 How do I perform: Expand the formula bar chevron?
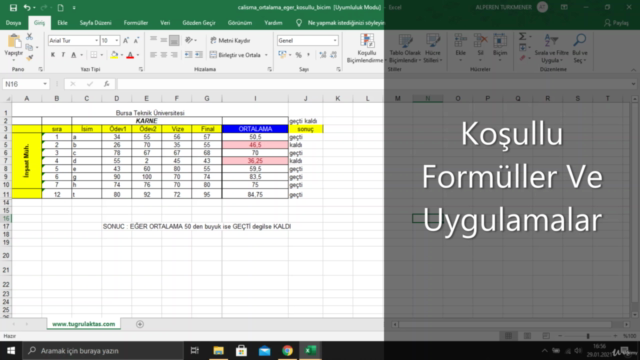(x=633, y=84)
